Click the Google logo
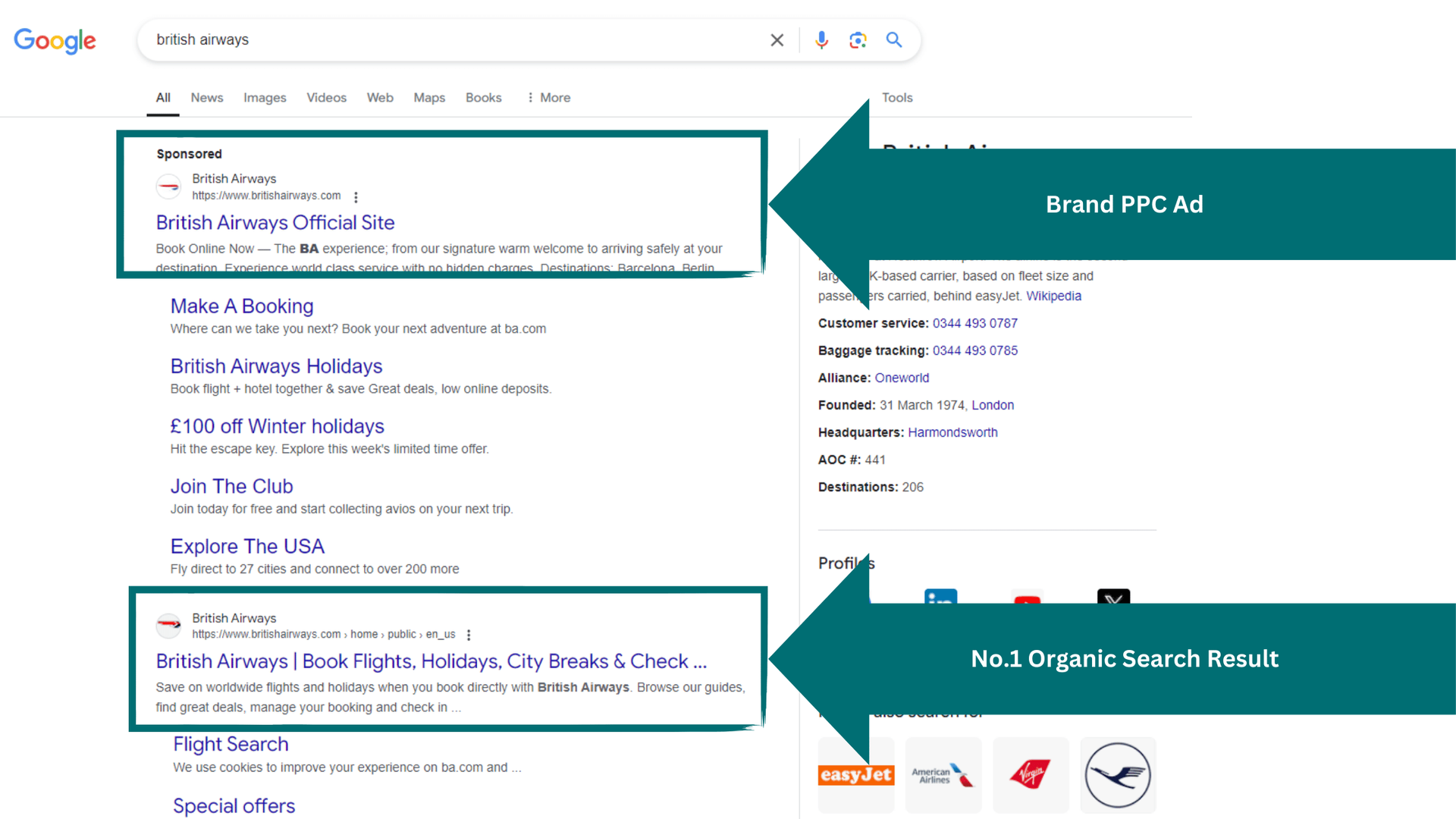Image resolution: width=1456 pixels, height=819 pixels. coord(55,41)
